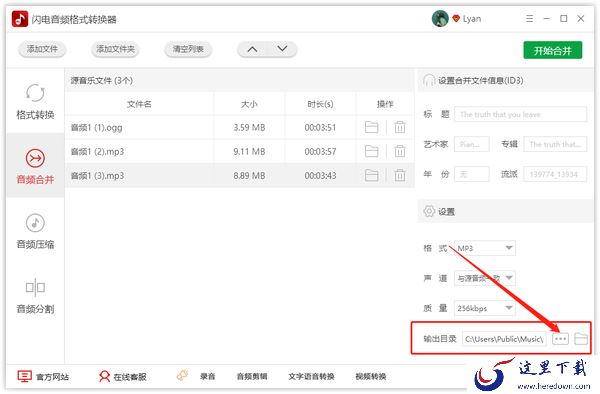This screenshot has width=600, height=394.
Task: Click the app logo icon
Action: 20,19
